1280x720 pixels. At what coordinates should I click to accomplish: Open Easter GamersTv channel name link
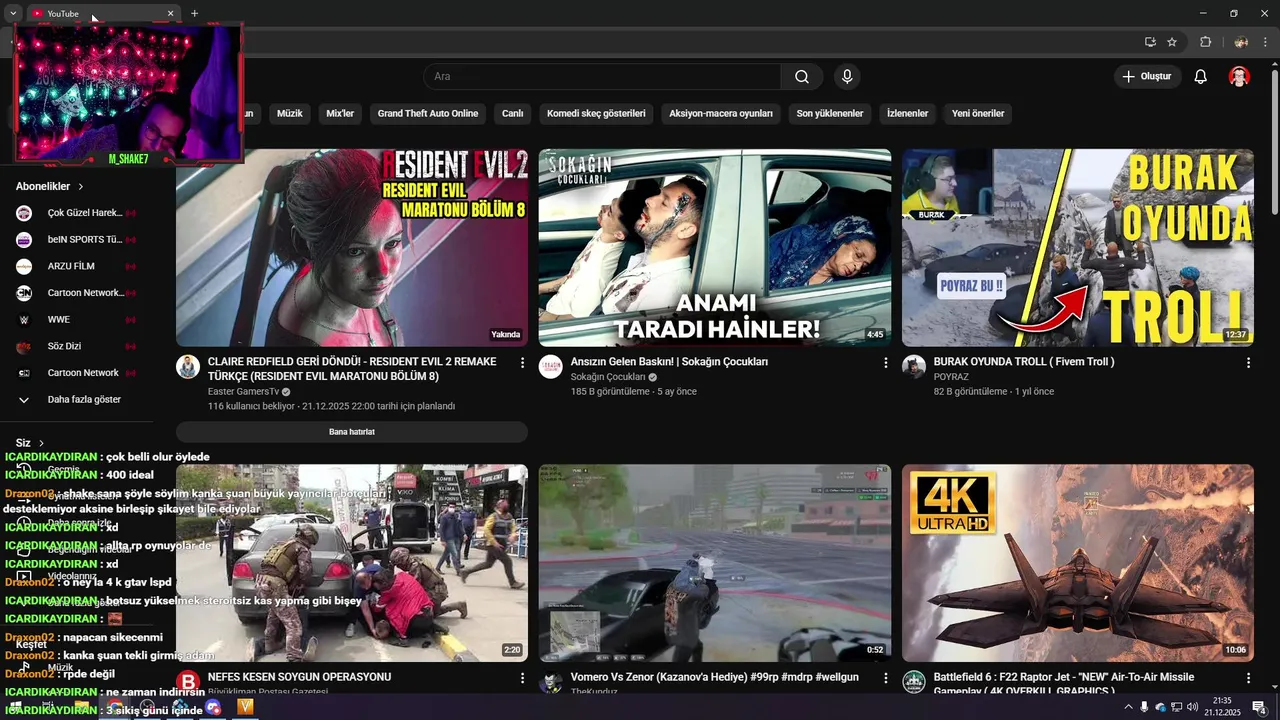243,392
